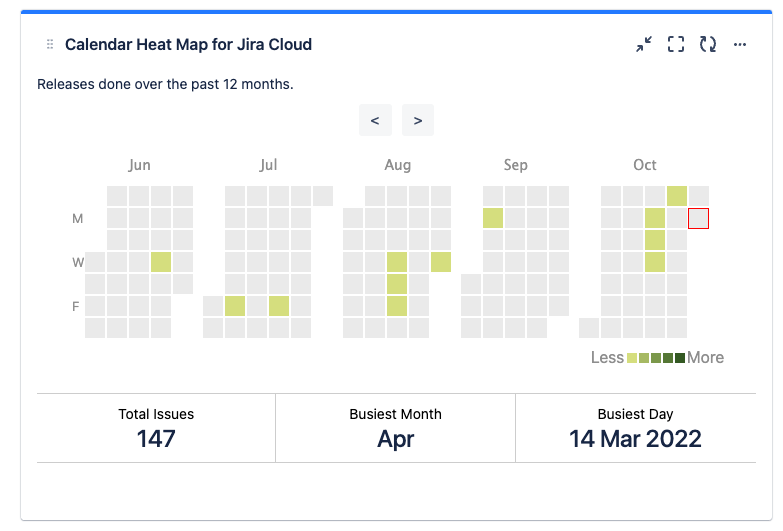783x531 pixels.
Task: Click the lightest green legend swatch
Action: click(632, 358)
